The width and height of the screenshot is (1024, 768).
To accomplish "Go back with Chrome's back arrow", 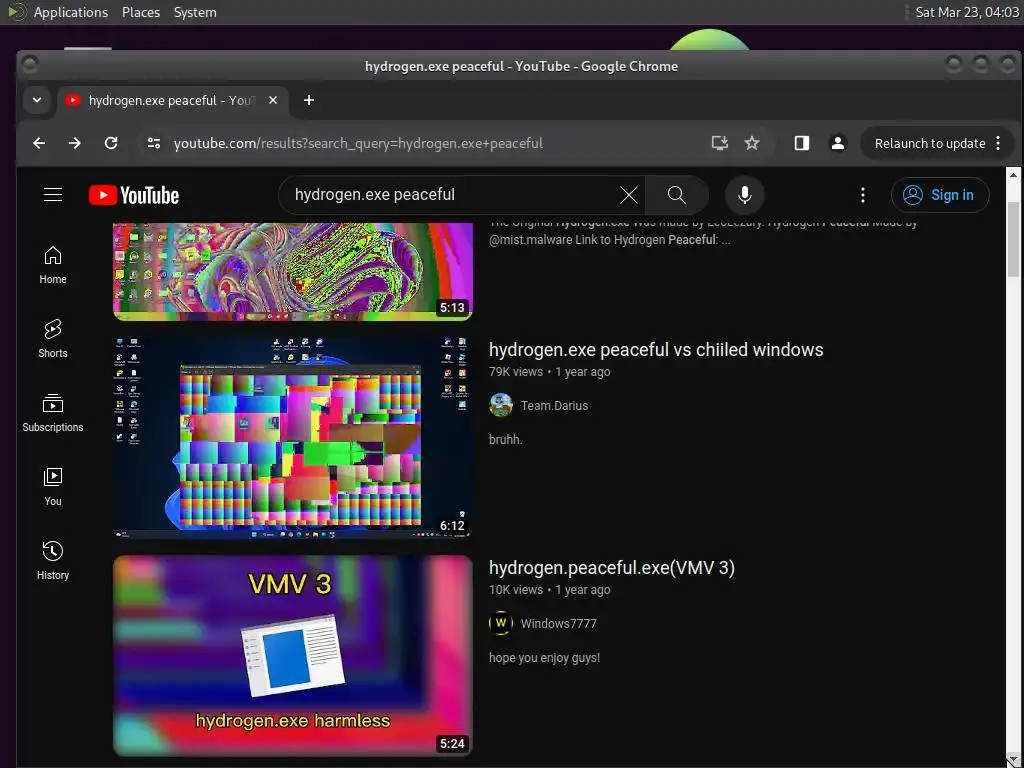I will [39, 143].
